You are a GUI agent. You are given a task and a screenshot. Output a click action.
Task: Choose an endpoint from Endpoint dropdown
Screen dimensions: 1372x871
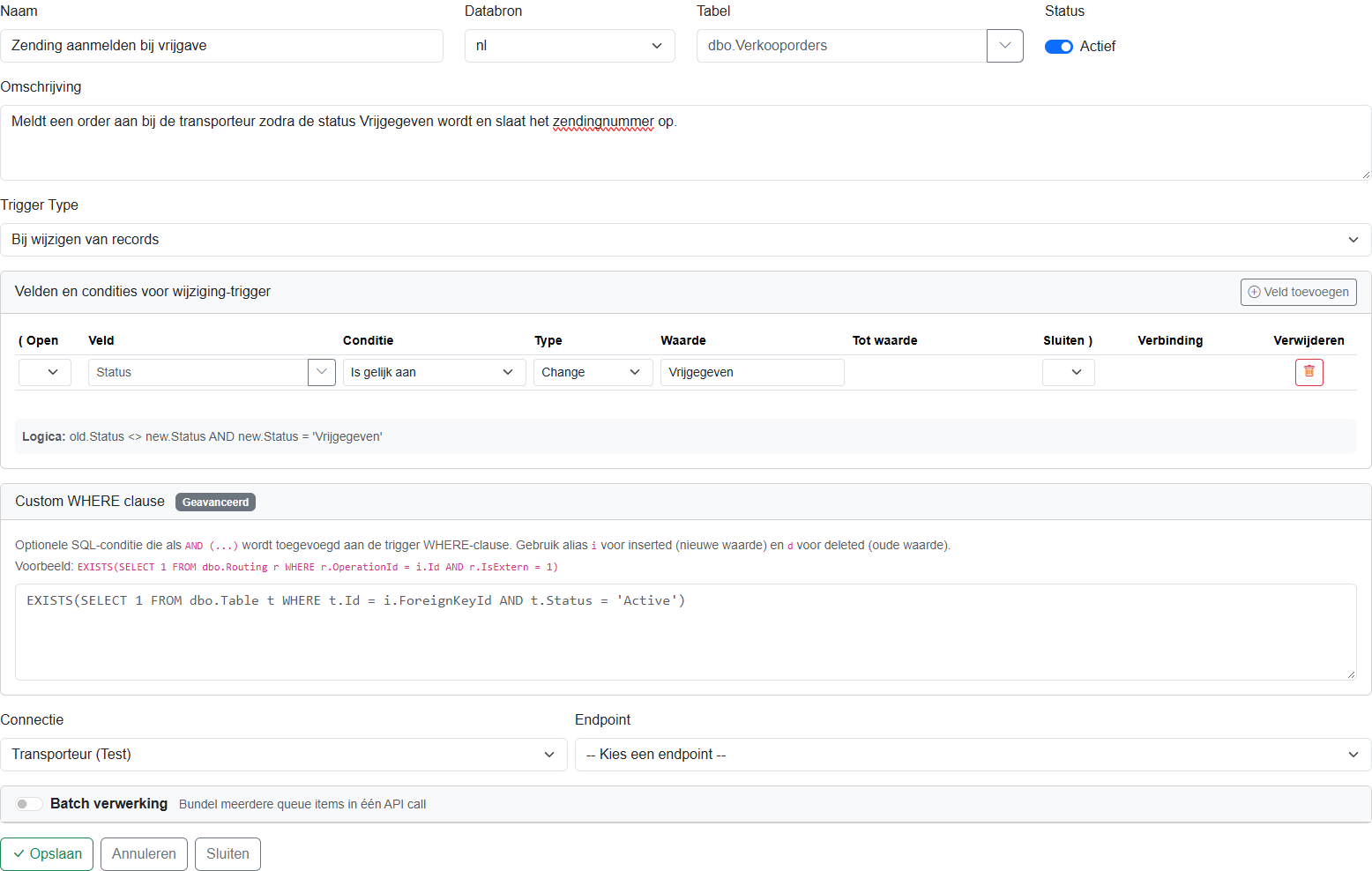point(973,755)
